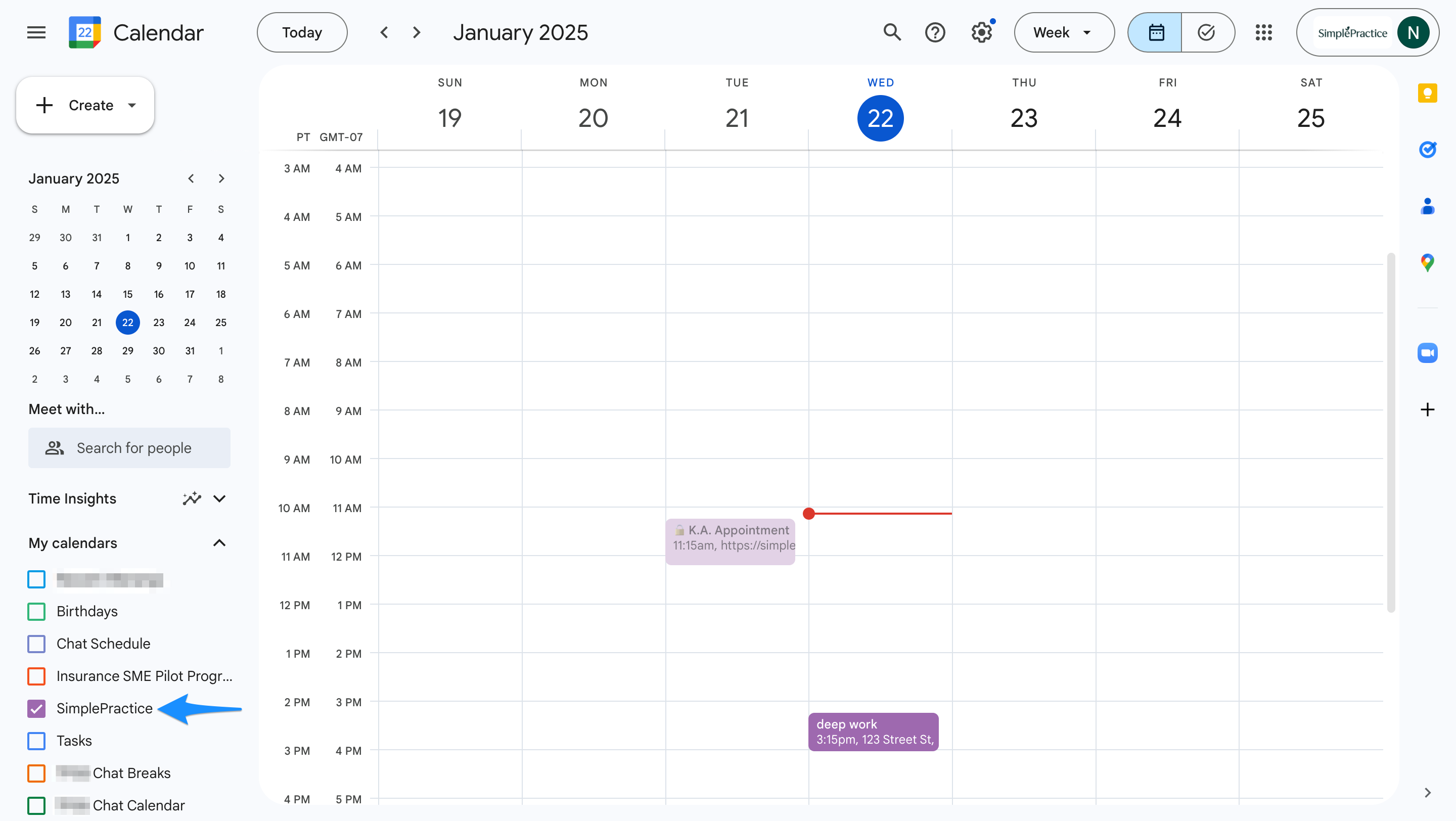This screenshot has width=1456, height=821.
Task: Switch to the Tasks view tab
Action: coord(1206,32)
